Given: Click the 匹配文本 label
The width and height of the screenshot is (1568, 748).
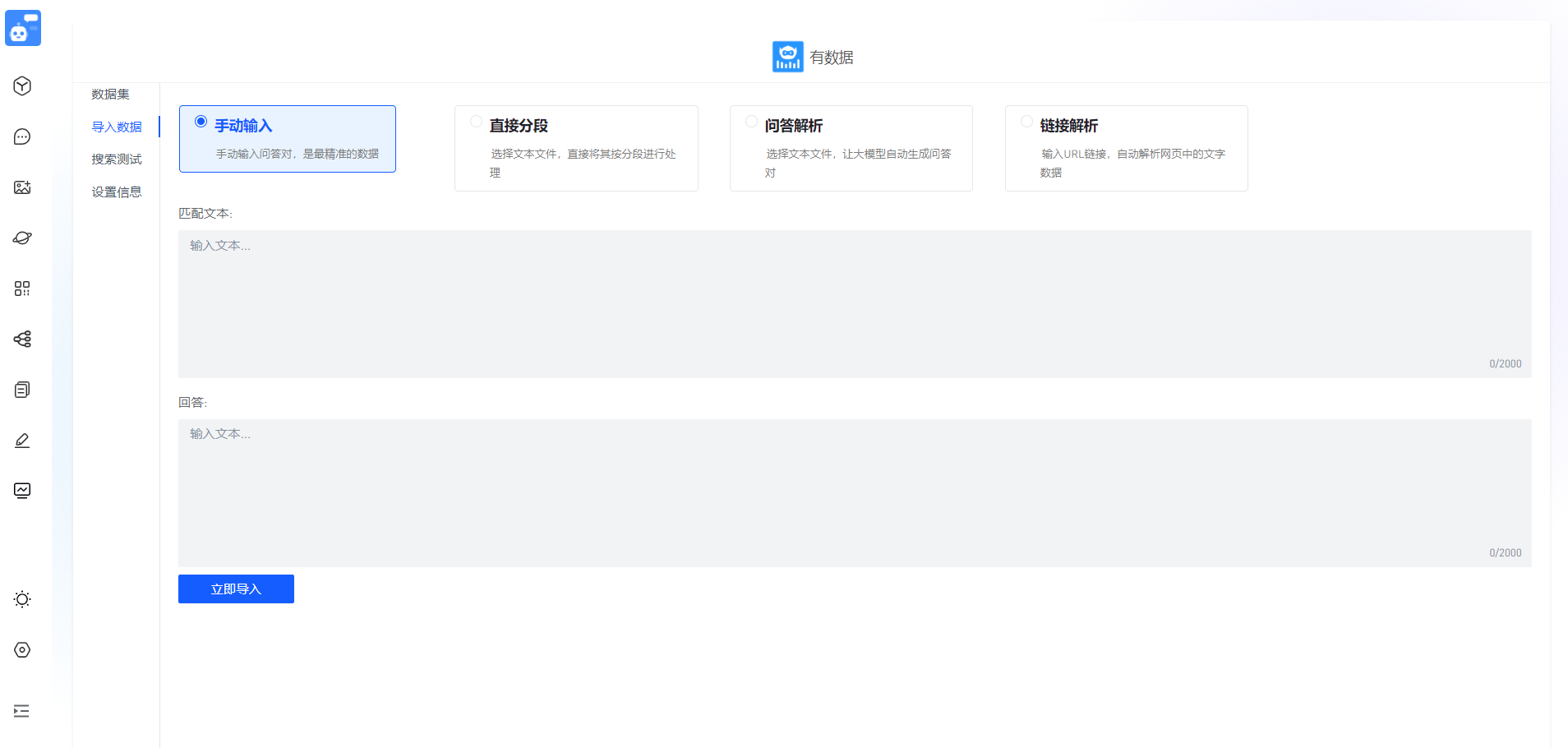Looking at the screenshot, I should (x=205, y=213).
